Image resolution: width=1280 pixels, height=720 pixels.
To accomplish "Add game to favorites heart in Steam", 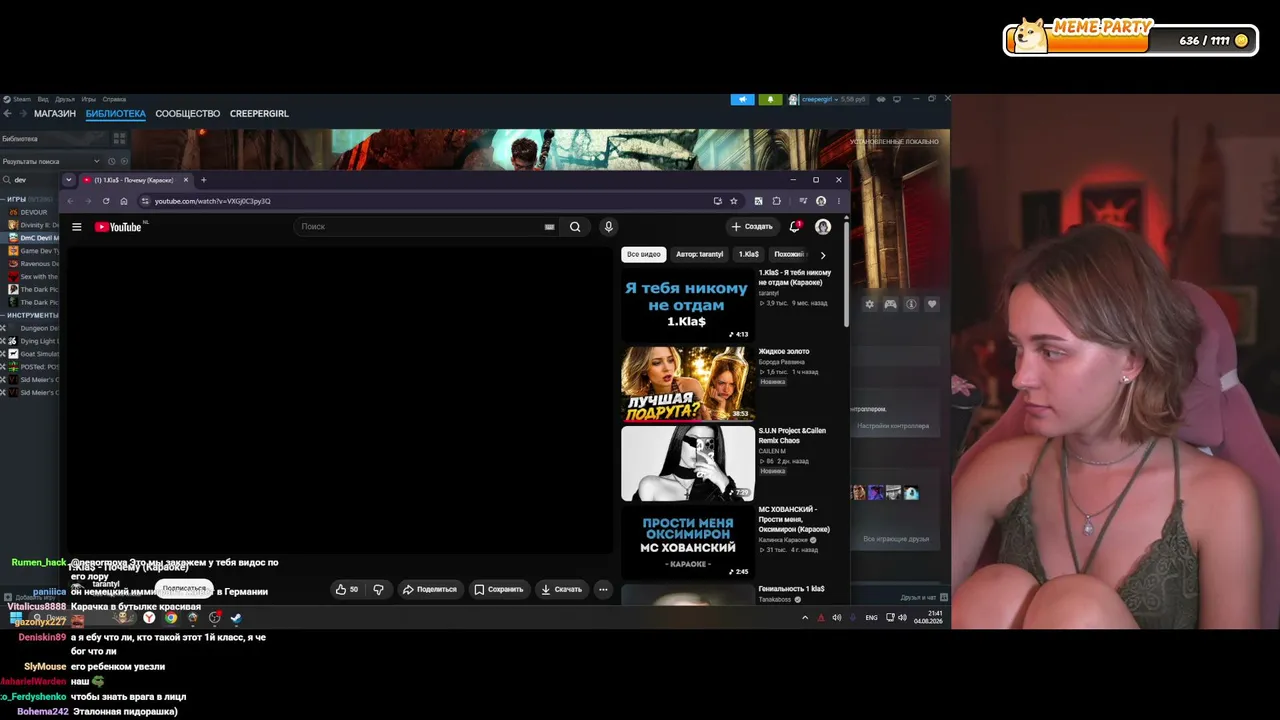I will 932,304.
